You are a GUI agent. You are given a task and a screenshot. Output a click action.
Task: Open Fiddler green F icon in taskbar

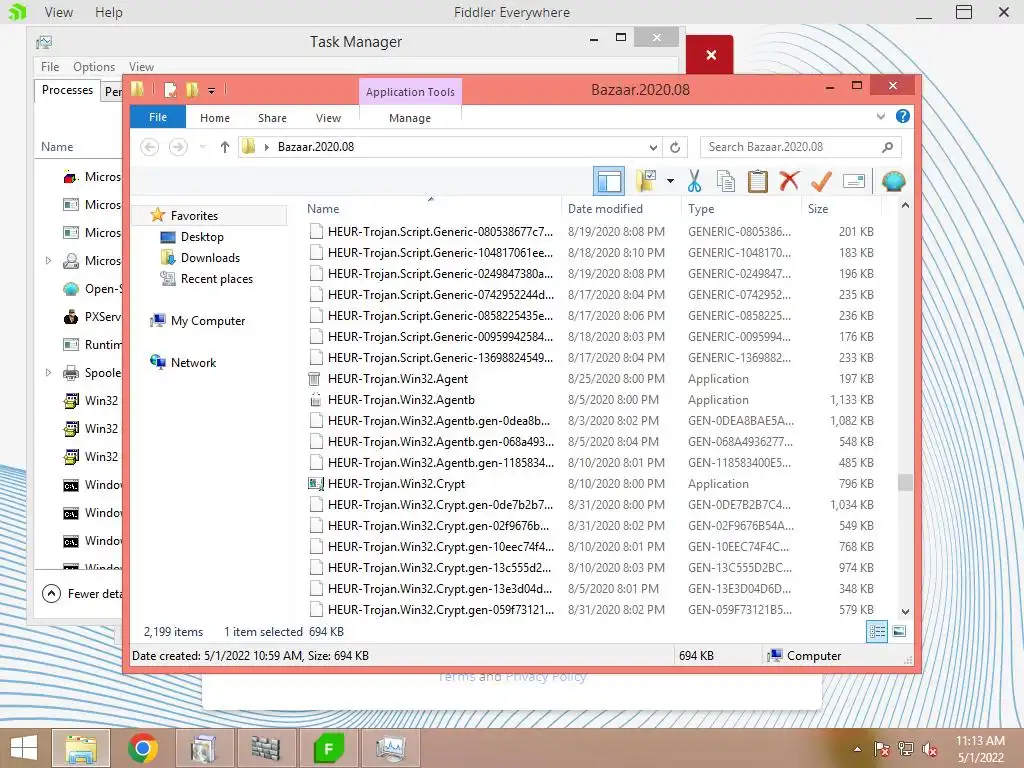(x=328, y=748)
